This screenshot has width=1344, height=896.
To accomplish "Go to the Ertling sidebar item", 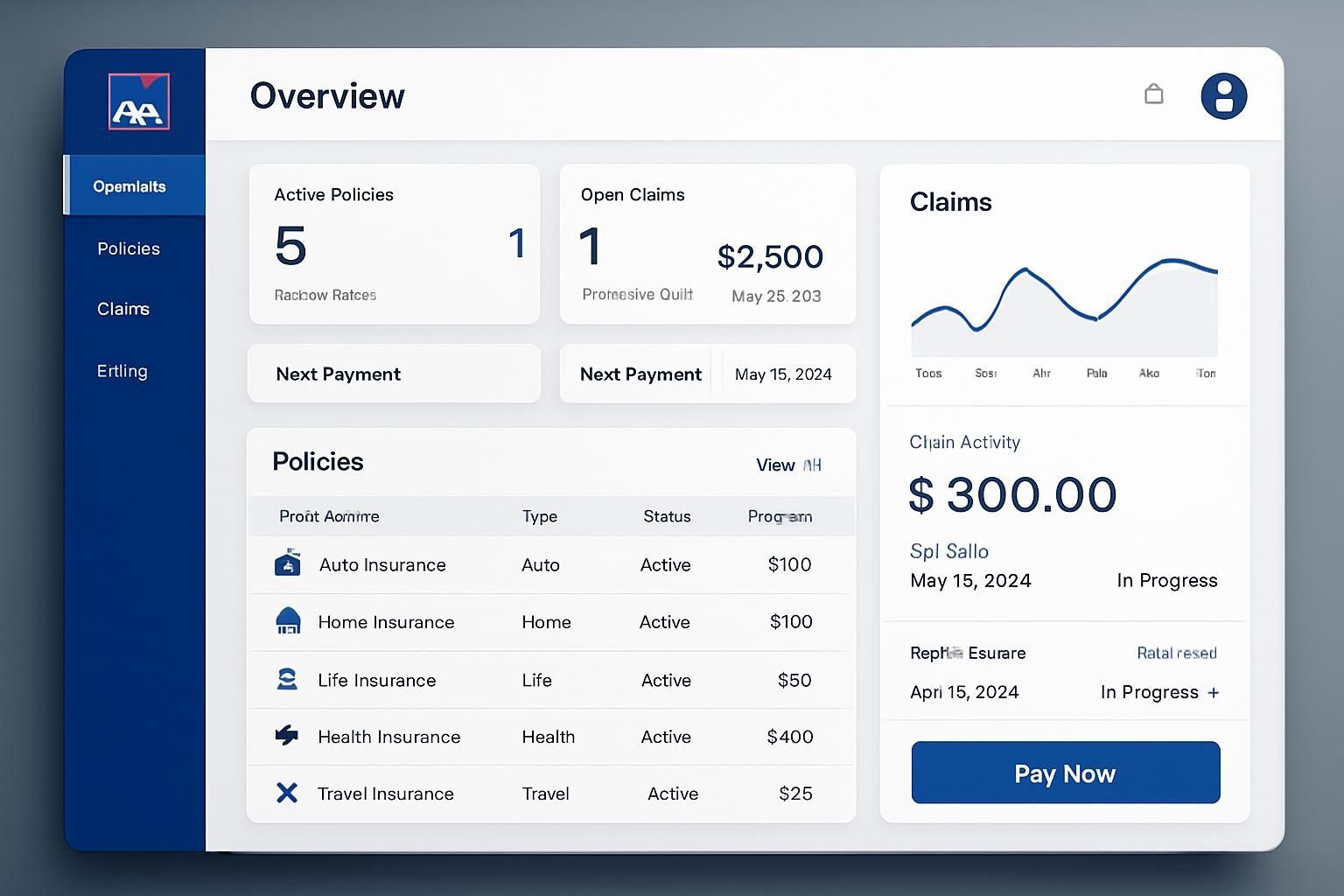I will coord(122,371).
